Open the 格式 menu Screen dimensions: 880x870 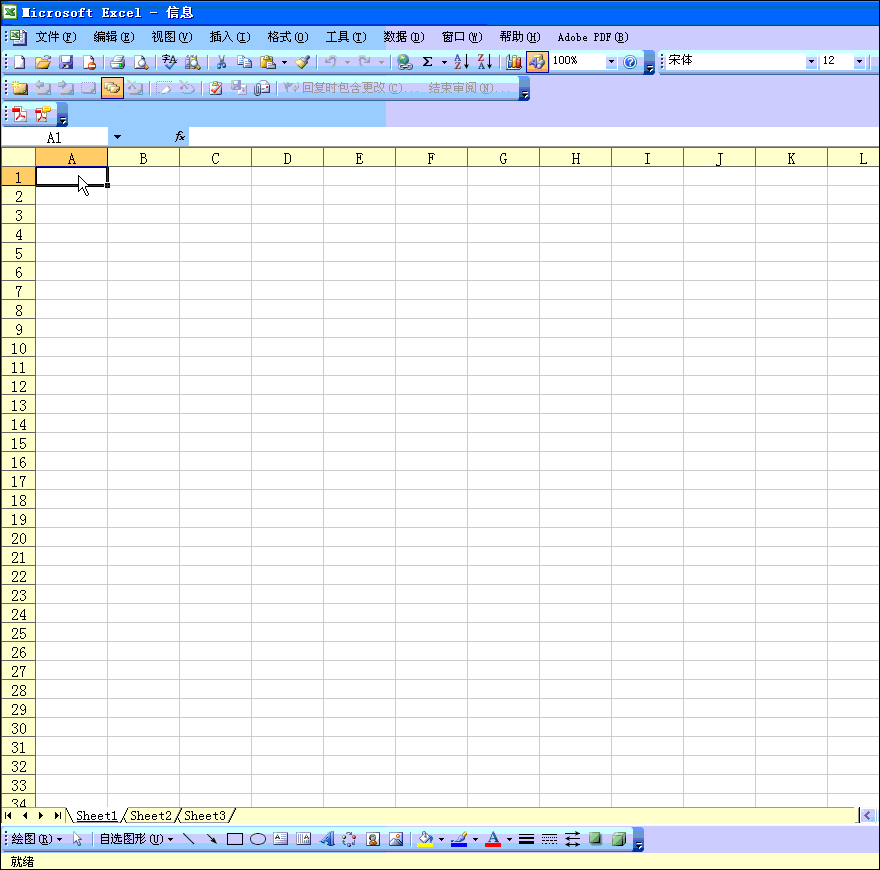[287, 37]
